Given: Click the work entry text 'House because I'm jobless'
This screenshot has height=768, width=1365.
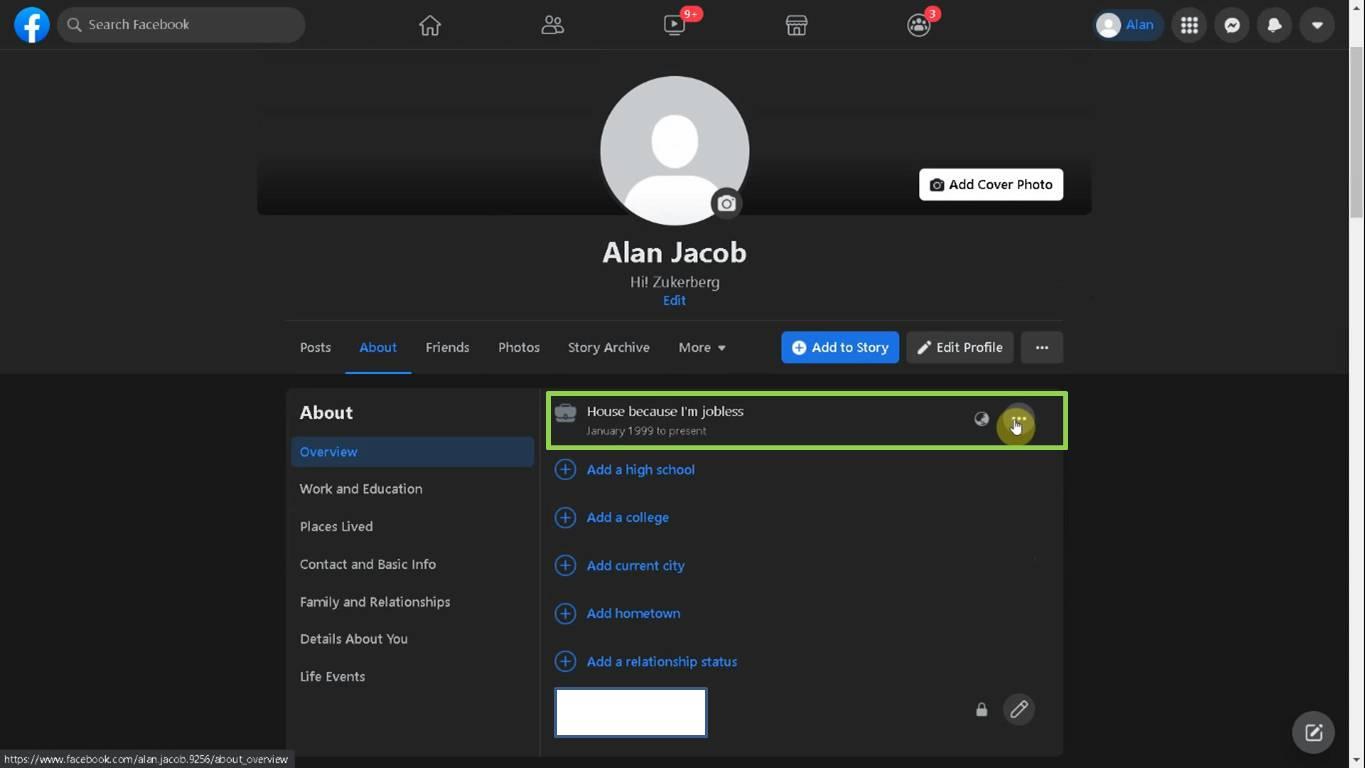Looking at the screenshot, I should click(x=665, y=411).
